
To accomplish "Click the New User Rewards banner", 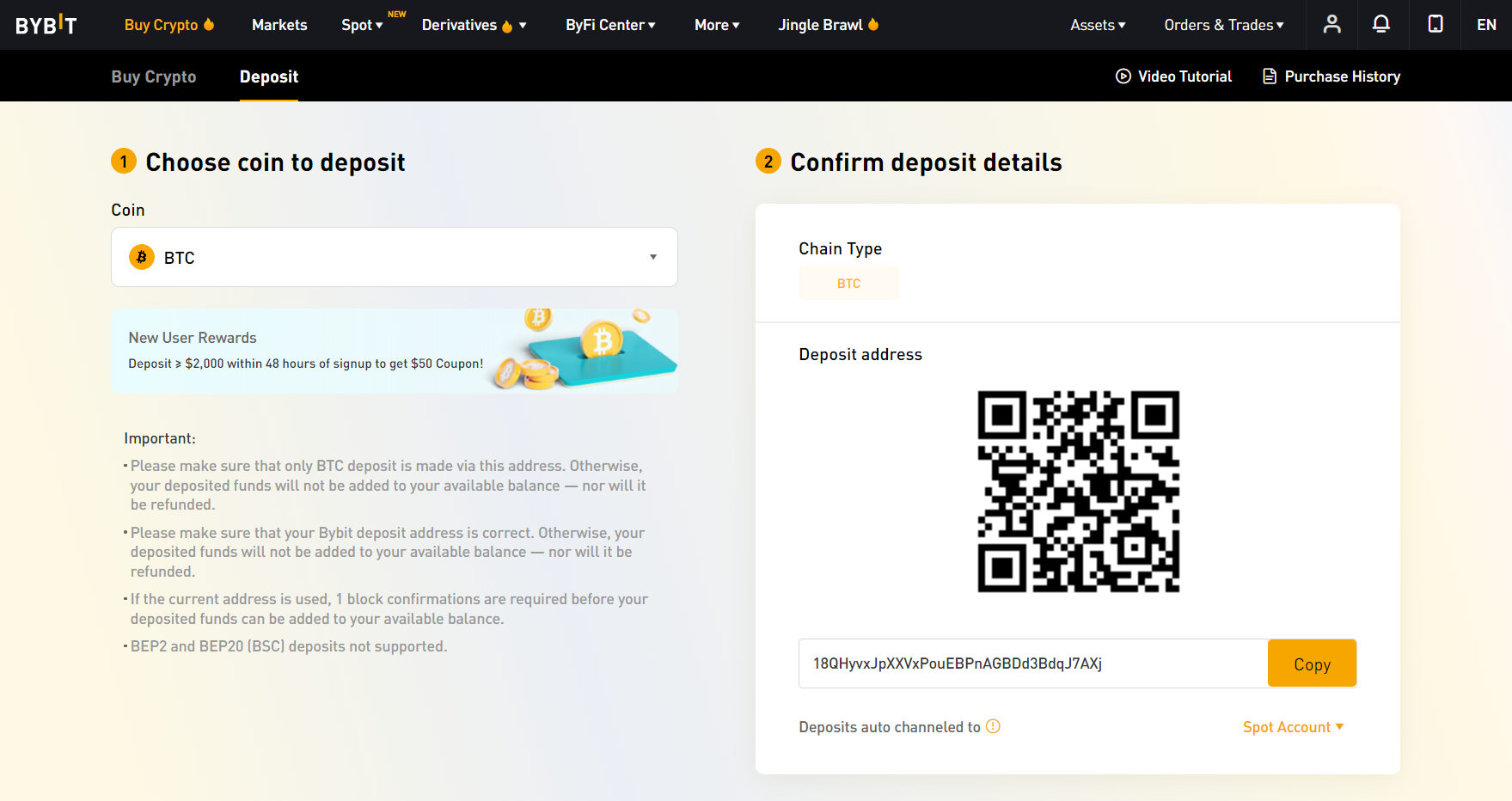I will [395, 351].
